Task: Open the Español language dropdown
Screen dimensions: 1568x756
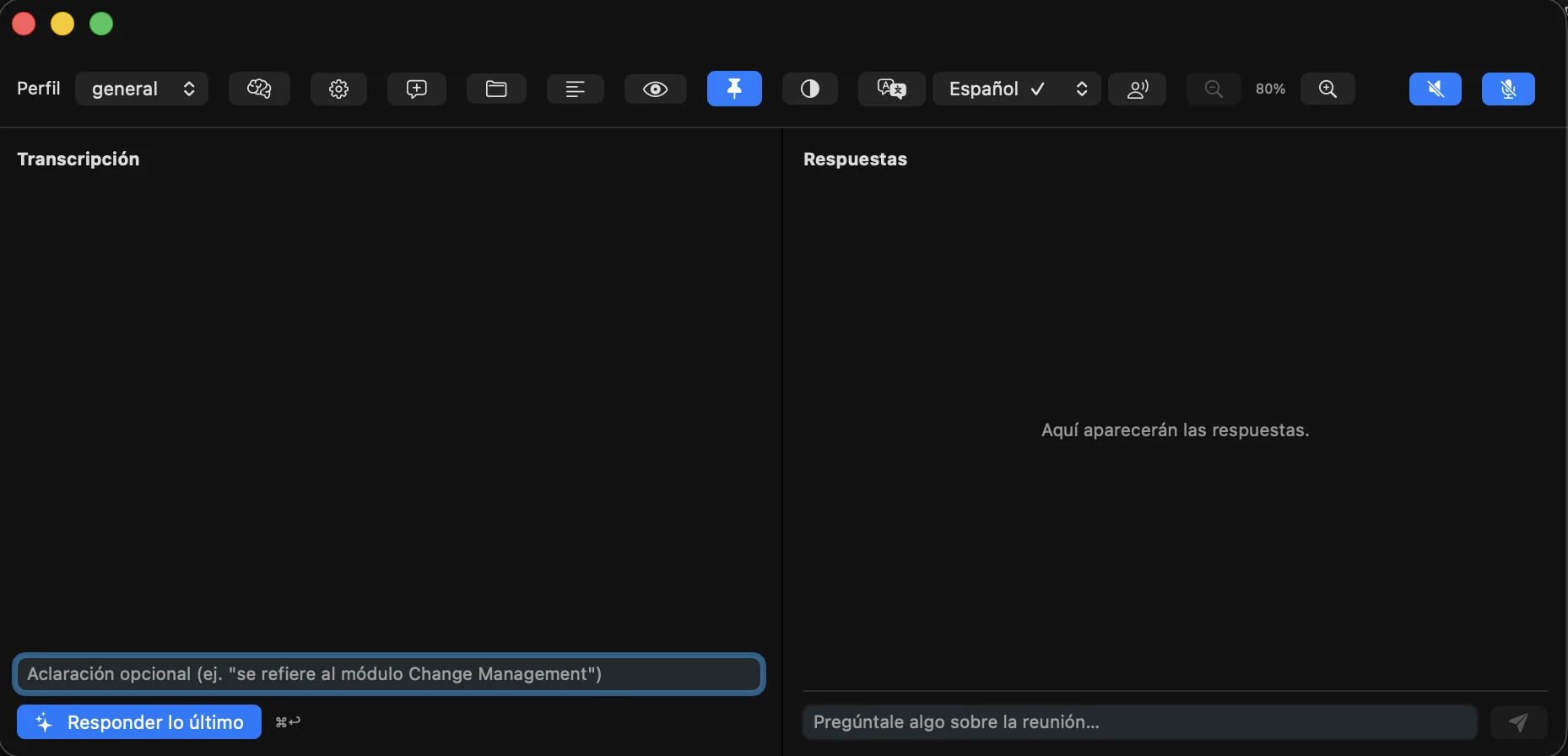Action: coord(1017,89)
